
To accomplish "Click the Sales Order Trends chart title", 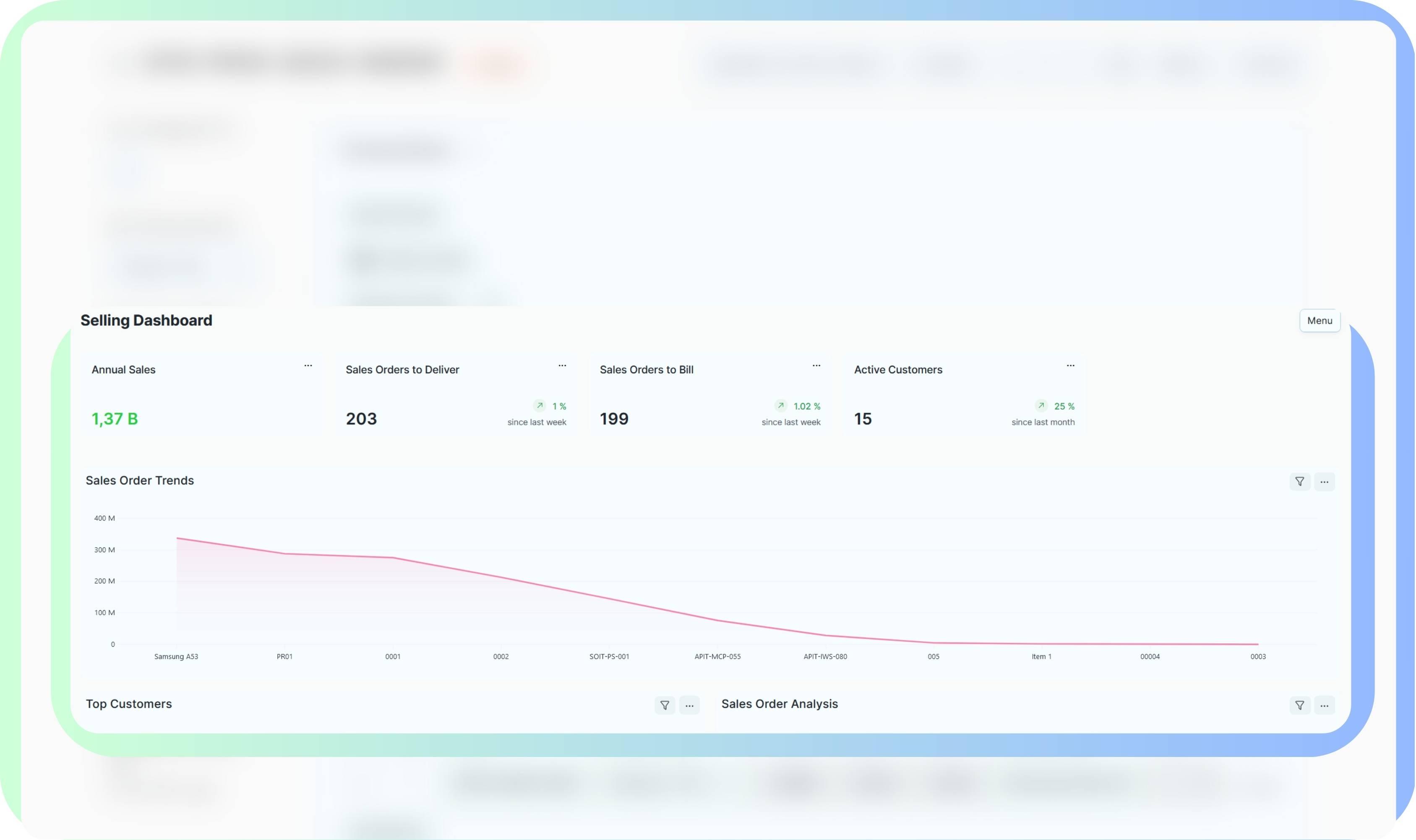I will coord(140,481).
